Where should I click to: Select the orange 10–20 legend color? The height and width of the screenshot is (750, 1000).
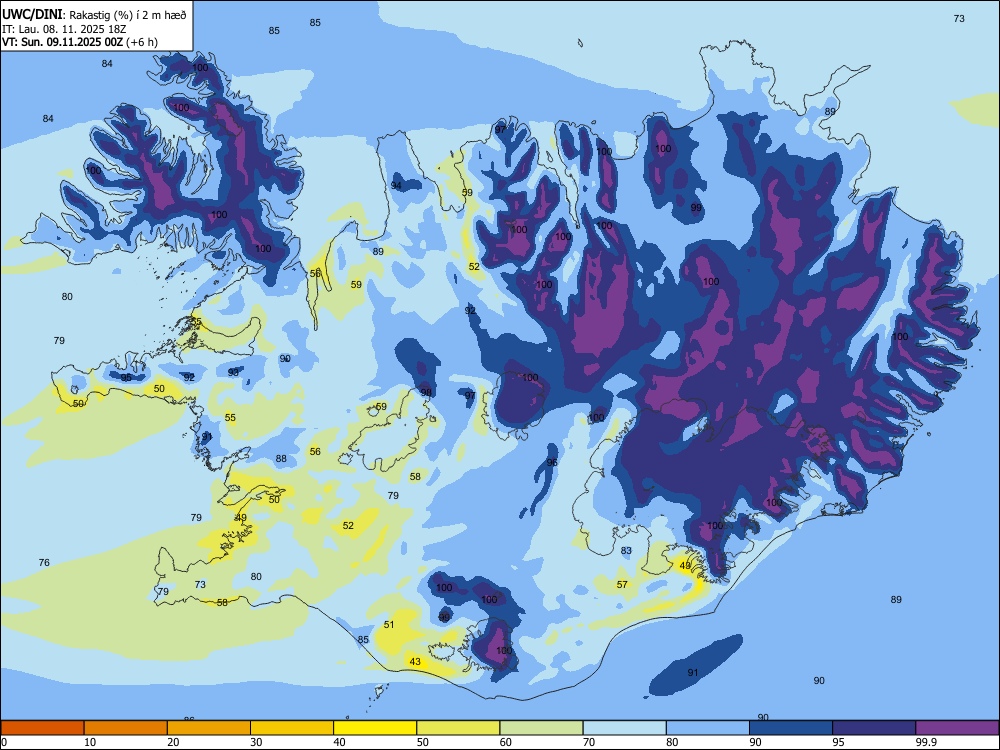[126, 728]
